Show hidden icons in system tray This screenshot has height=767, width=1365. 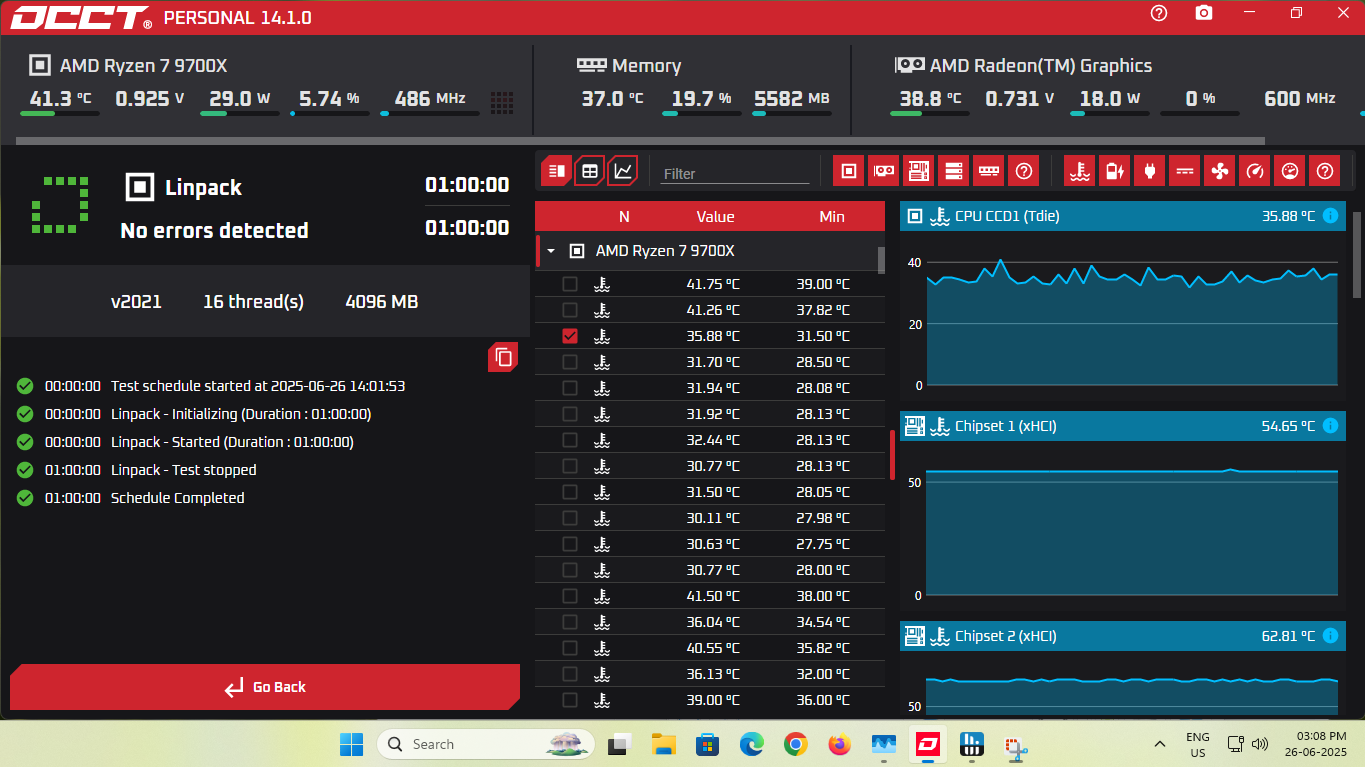pyautogui.click(x=1160, y=744)
